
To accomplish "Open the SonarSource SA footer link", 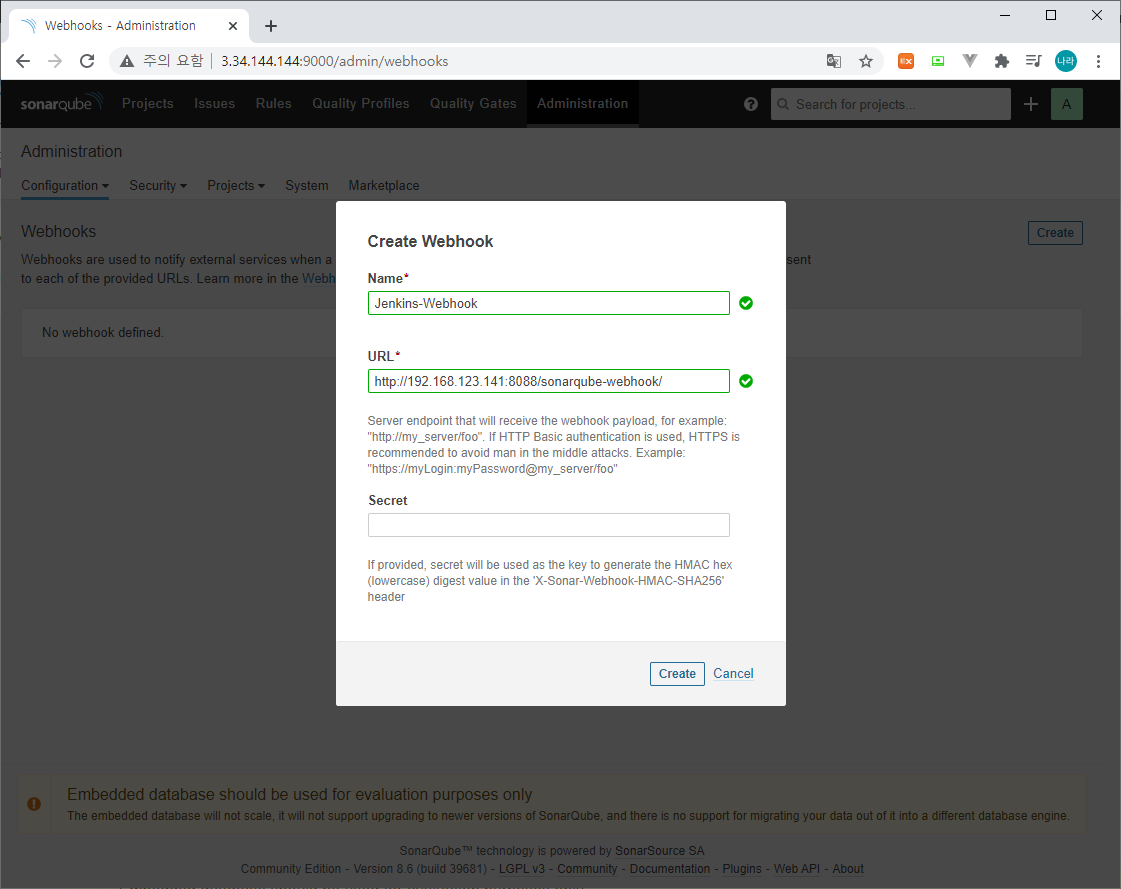I will click(x=659, y=850).
